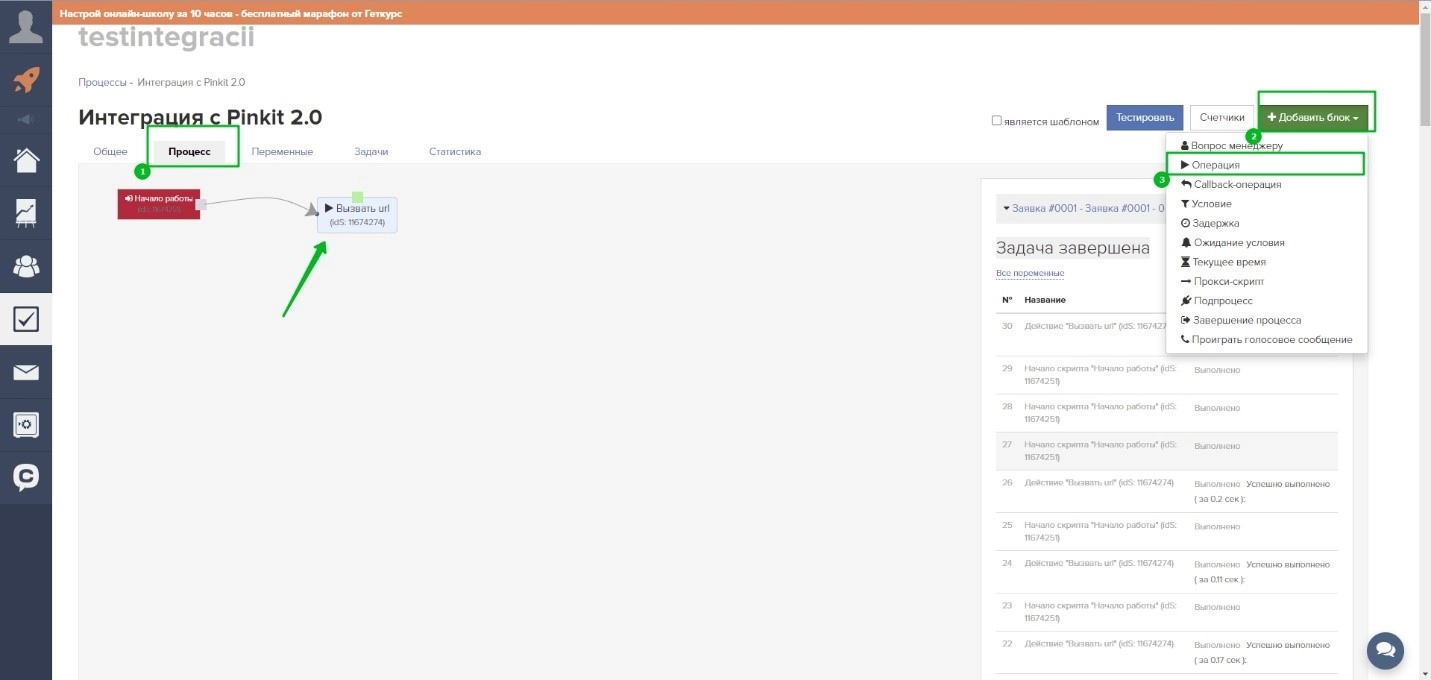Click the safe icon in sidebar

tap(26, 425)
